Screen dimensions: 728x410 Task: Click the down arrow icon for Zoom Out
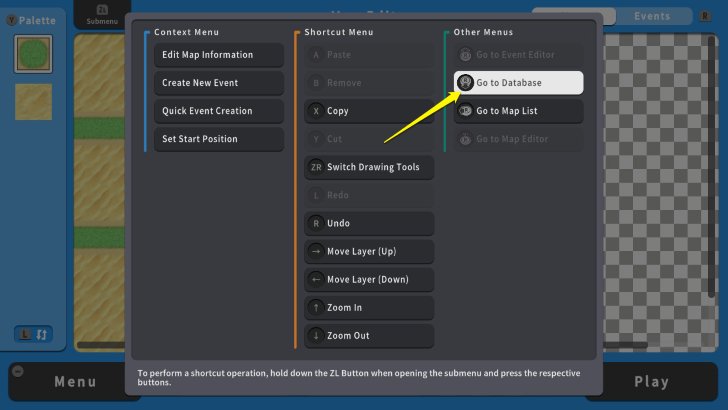pyautogui.click(x=316, y=336)
